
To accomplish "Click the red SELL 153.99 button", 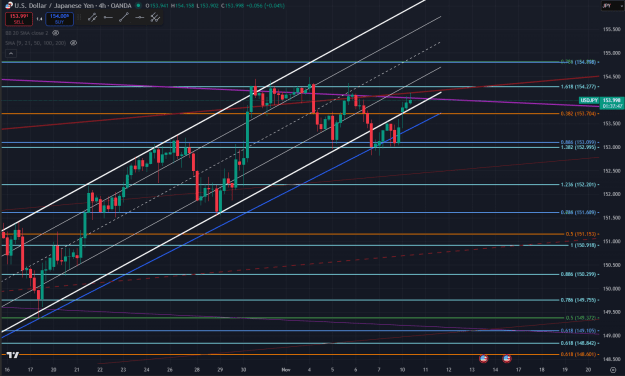I will click(x=19, y=19).
